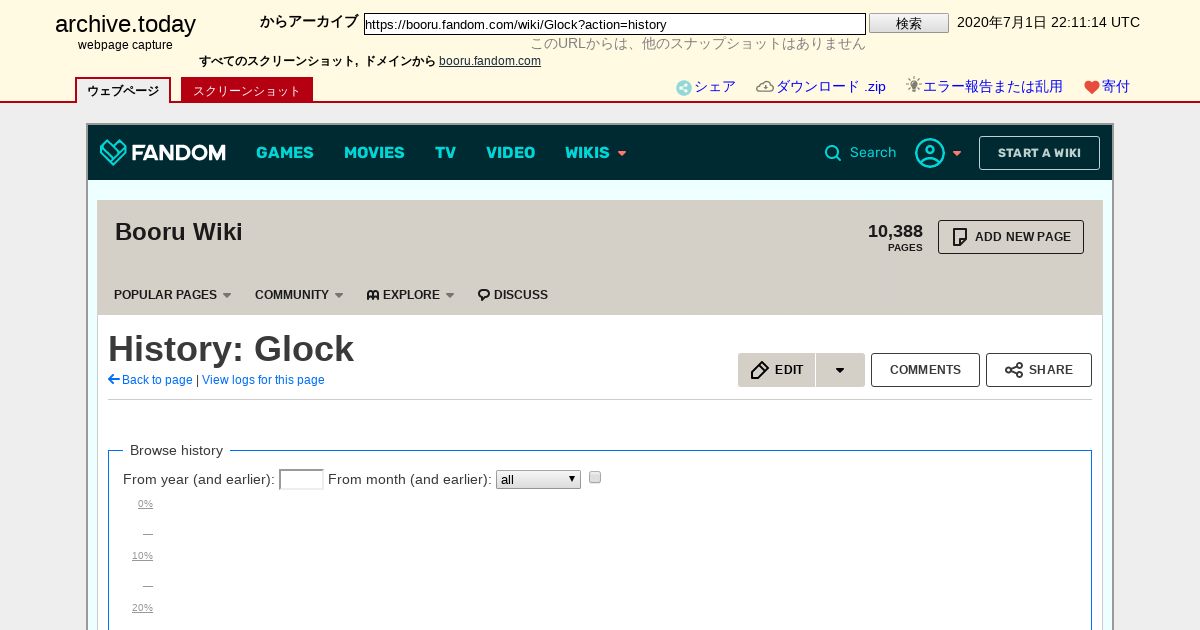Click the Booru Wiki title link
The width and height of the screenshot is (1200, 630).
179,232
